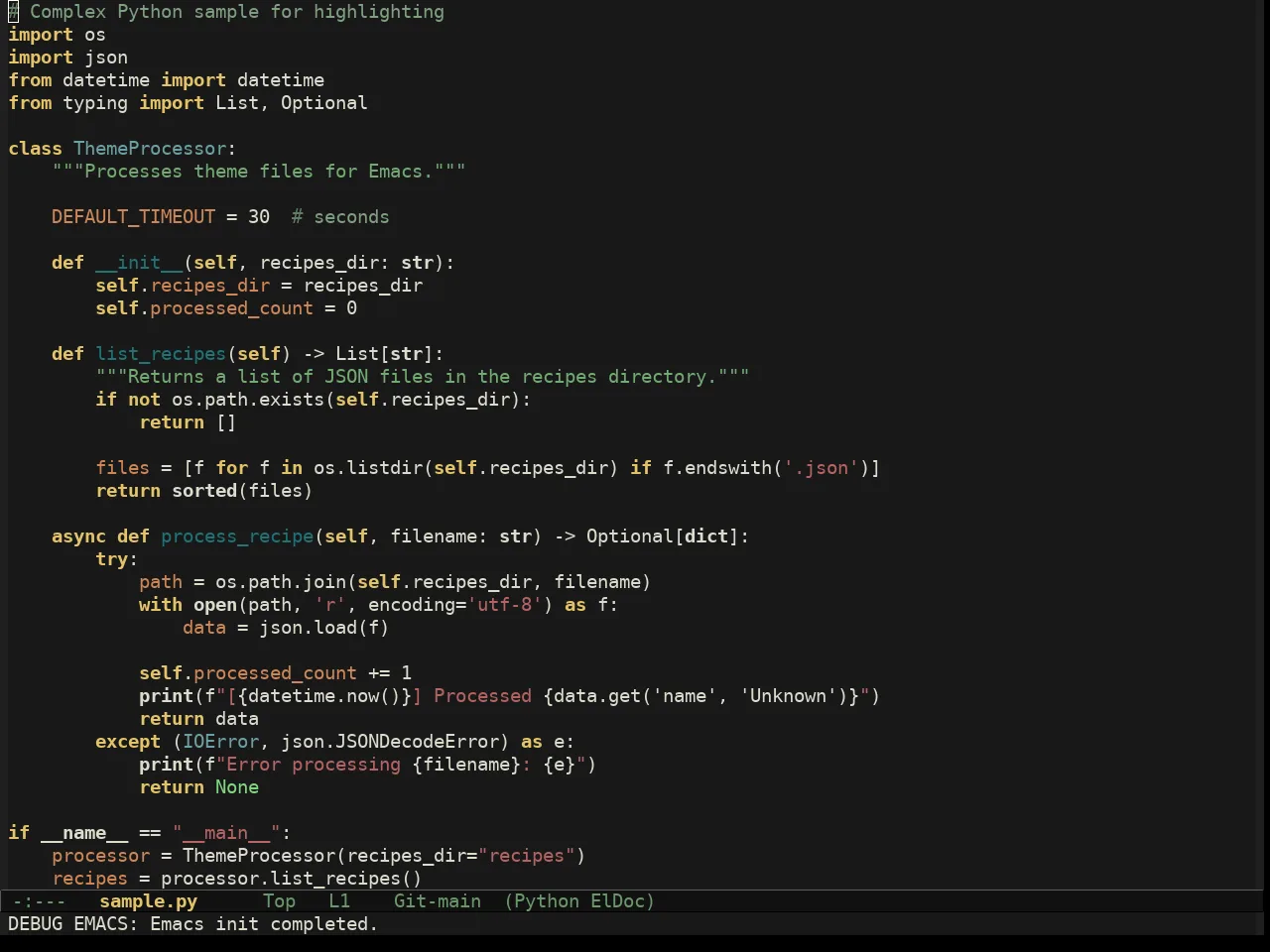
Task: Click json.JSONDecodeError in except clause
Action: [390, 742]
